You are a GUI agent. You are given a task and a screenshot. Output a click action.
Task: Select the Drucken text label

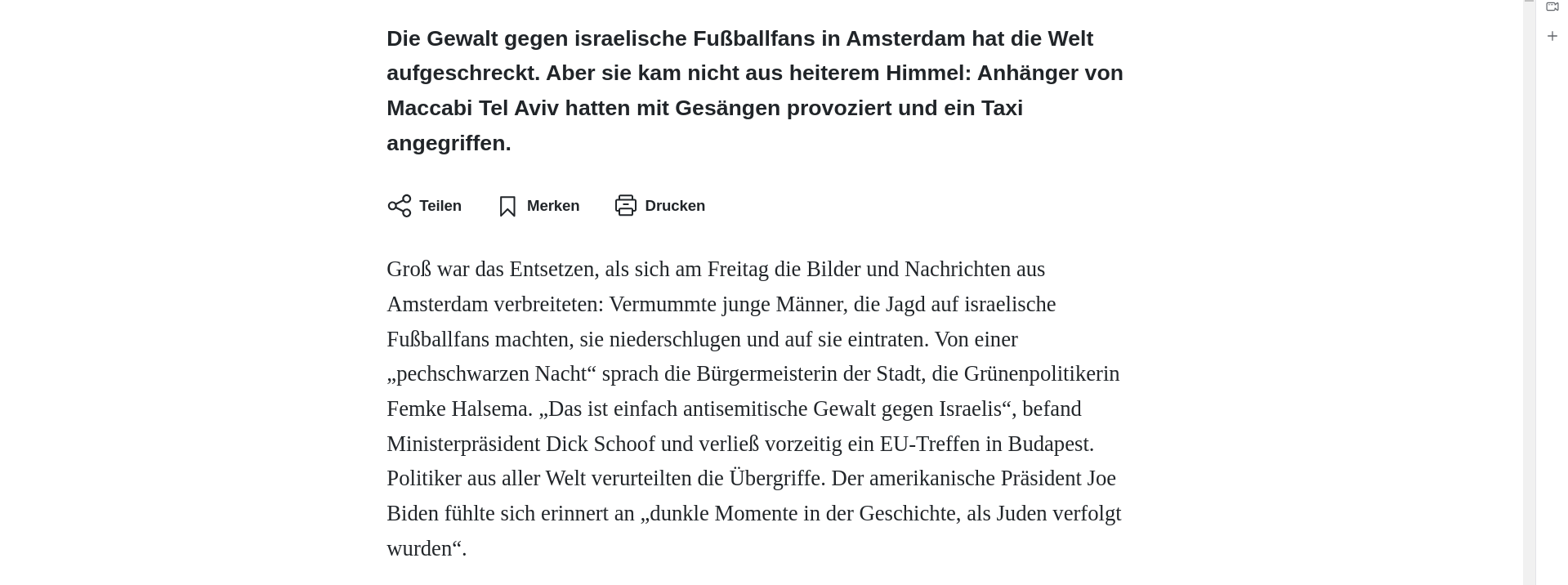(x=675, y=206)
